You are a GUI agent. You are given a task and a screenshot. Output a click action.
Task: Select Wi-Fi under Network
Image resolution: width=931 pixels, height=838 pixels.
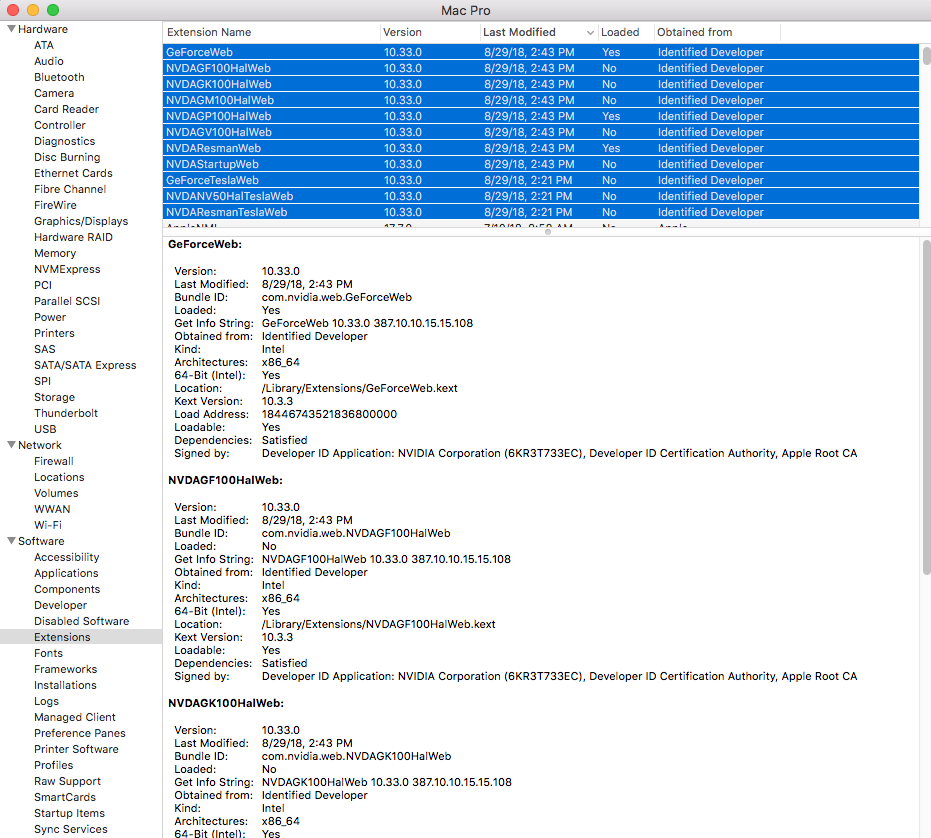[x=48, y=525]
